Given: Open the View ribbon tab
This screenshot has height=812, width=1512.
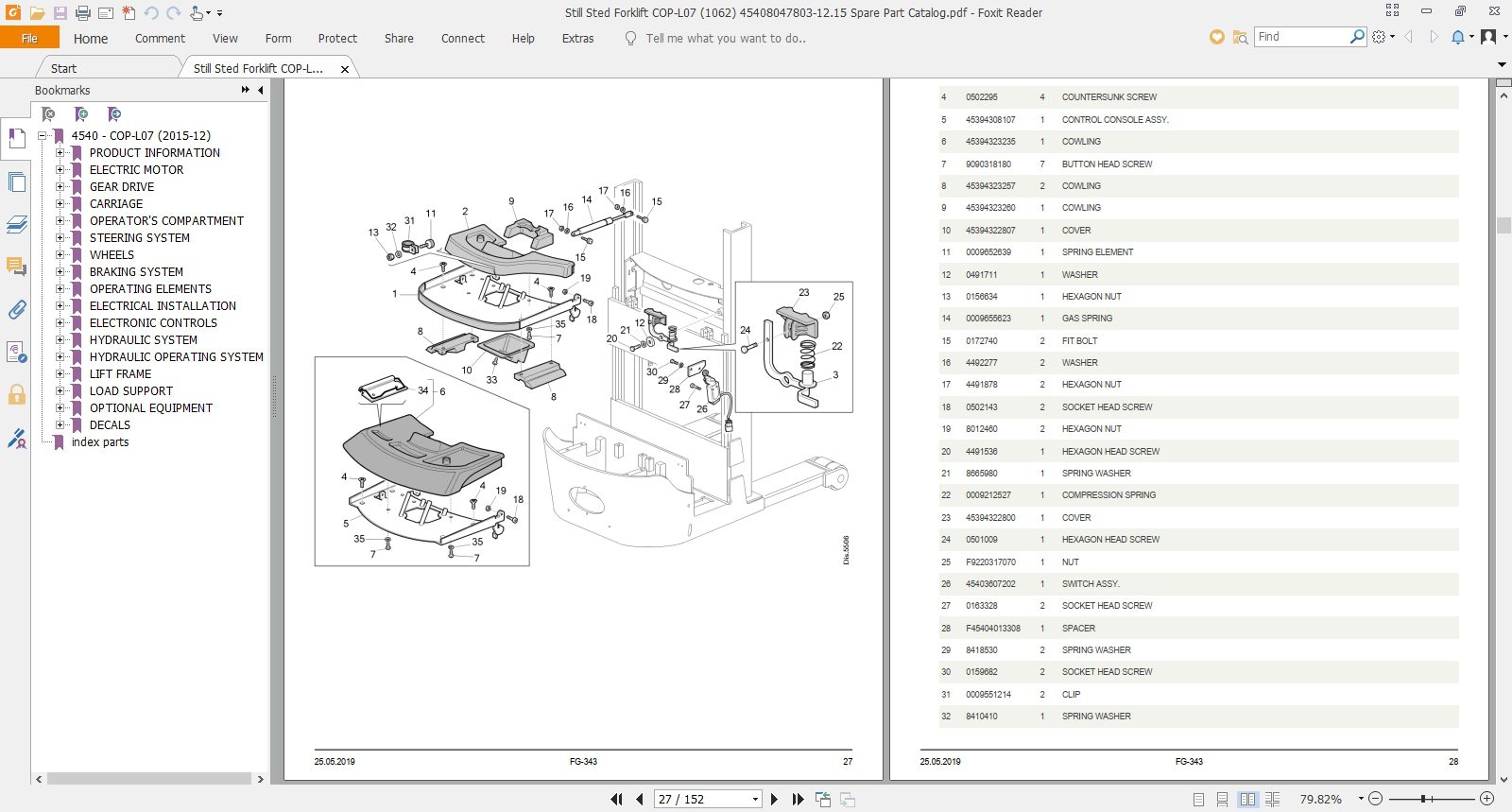Looking at the screenshot, I should [225, 39].
